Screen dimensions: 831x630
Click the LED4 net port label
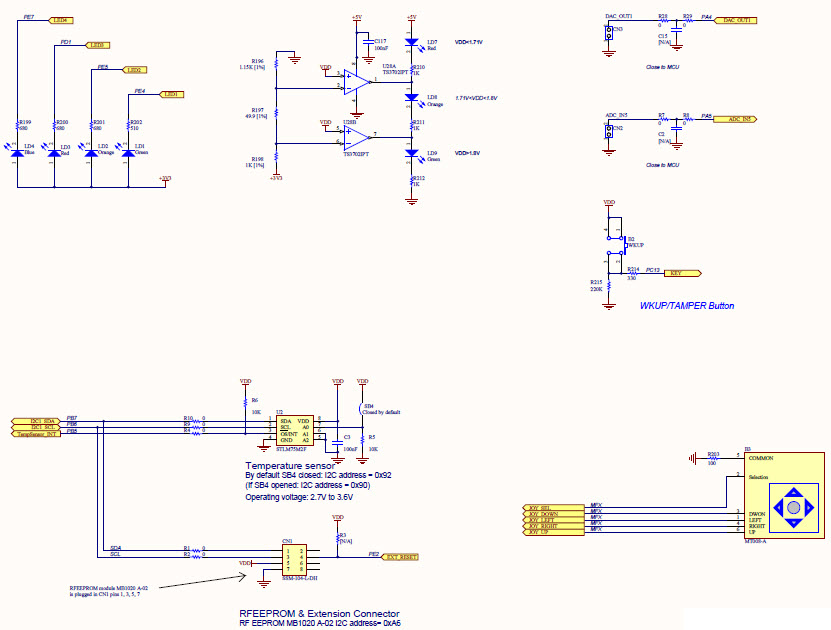coord(65,19)
